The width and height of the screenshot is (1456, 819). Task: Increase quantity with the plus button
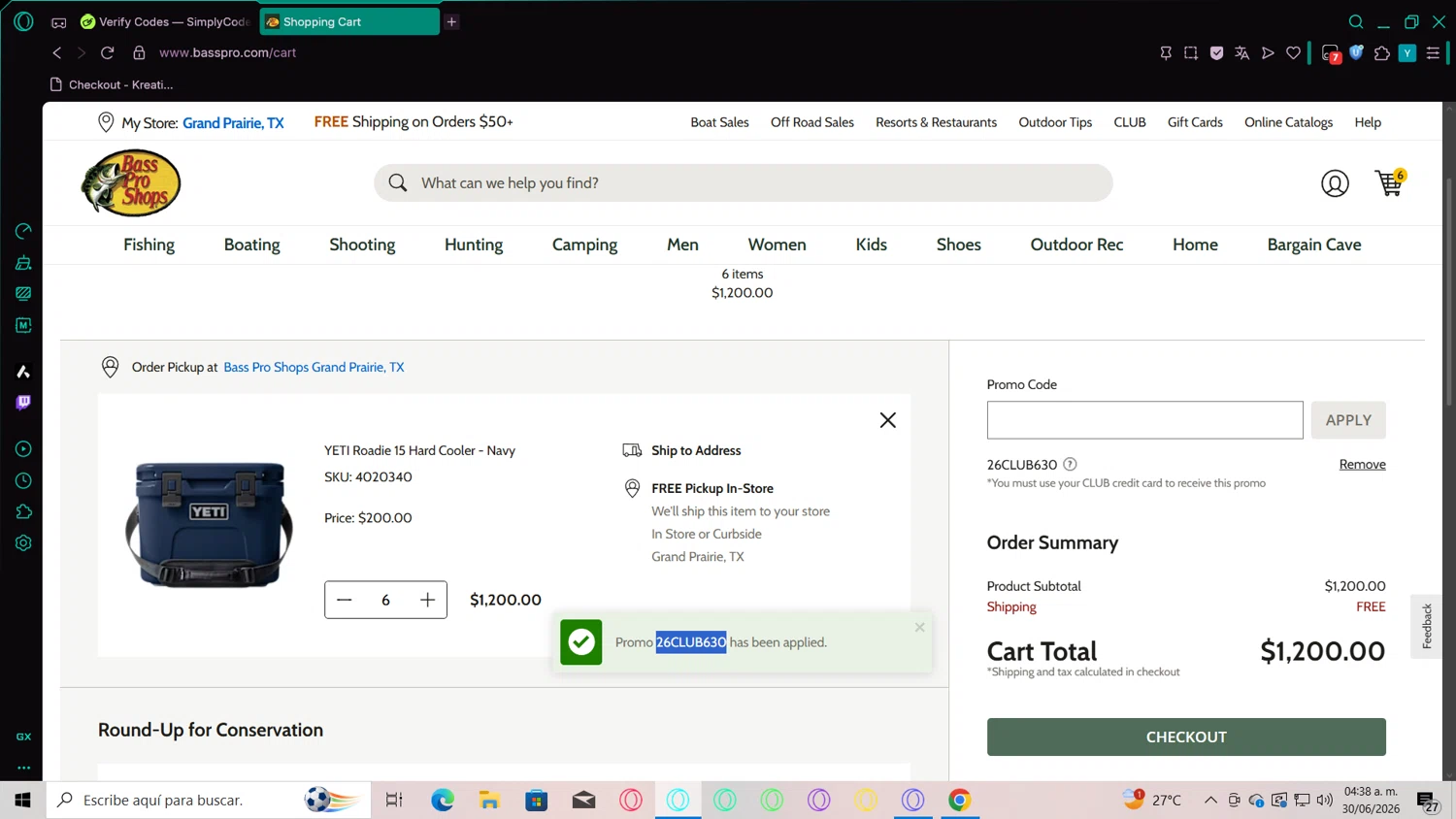pyautogui.click(x=427, y=600)
